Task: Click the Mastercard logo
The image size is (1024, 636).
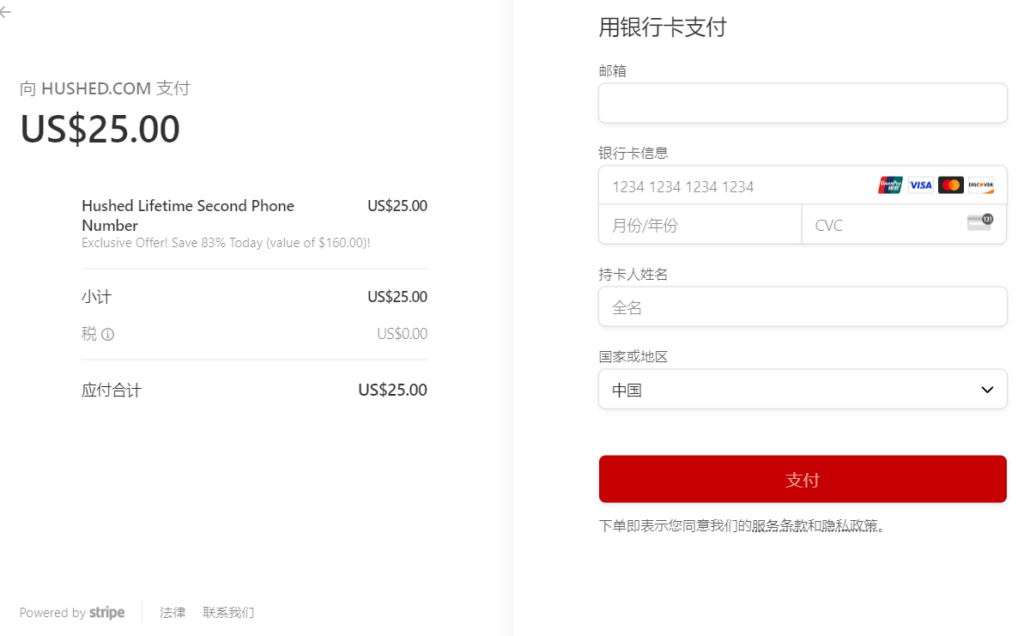Action: coord(950,185)
